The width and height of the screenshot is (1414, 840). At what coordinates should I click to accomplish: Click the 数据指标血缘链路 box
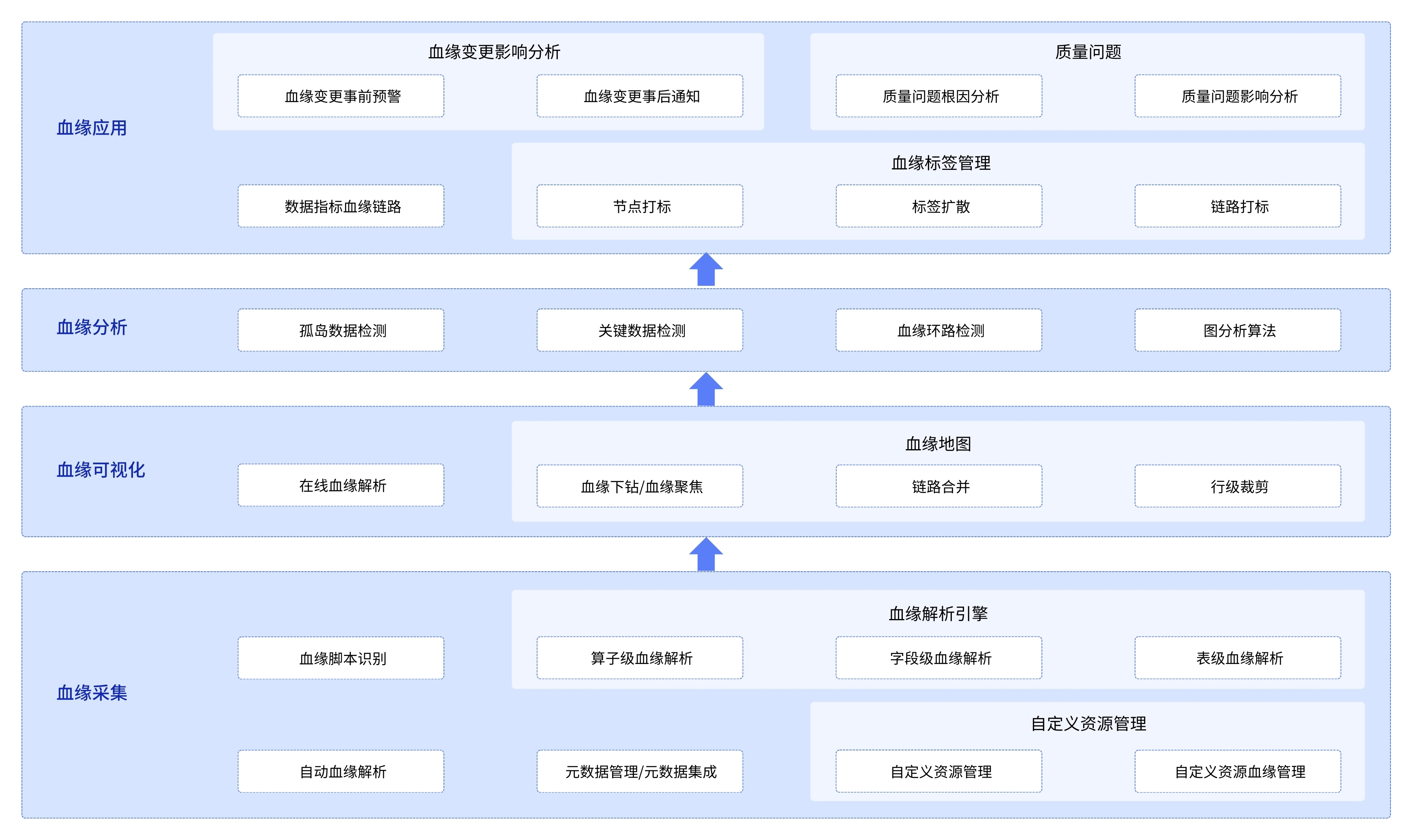coord(341,206)
